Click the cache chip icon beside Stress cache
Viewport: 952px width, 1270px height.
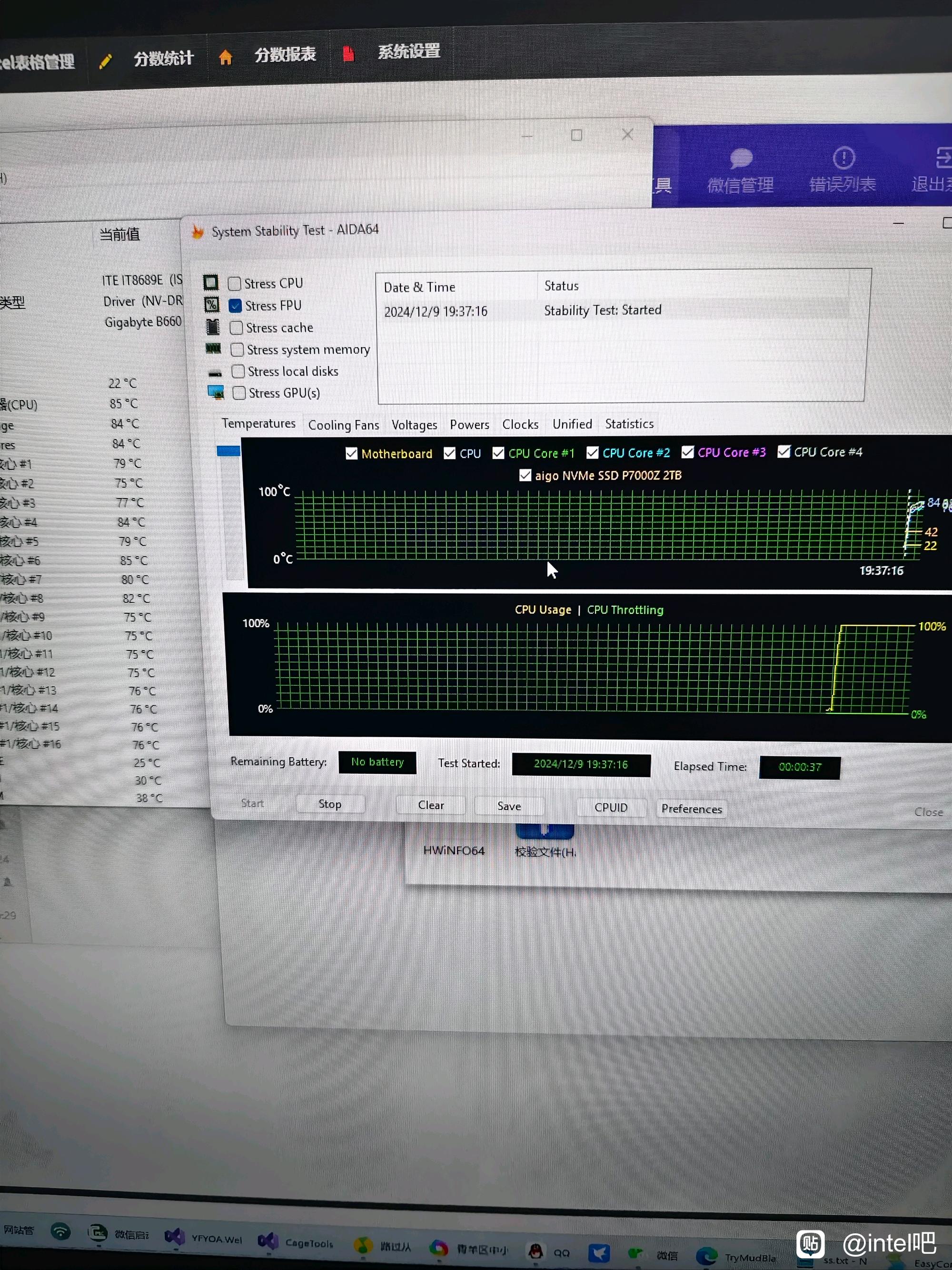click(x=213, y=327)
